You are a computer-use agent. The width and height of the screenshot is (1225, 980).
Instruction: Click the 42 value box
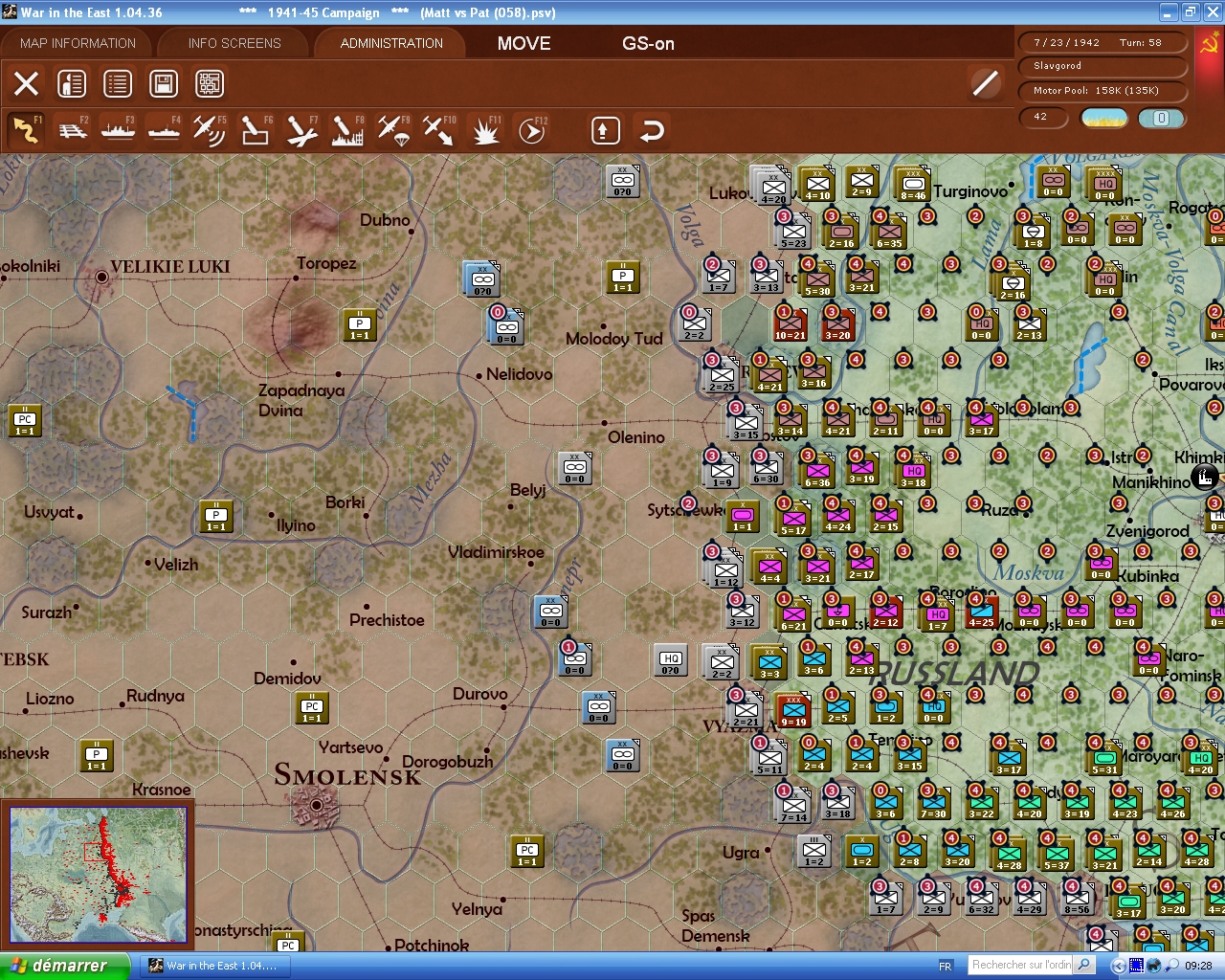[x=1045, y=117]
